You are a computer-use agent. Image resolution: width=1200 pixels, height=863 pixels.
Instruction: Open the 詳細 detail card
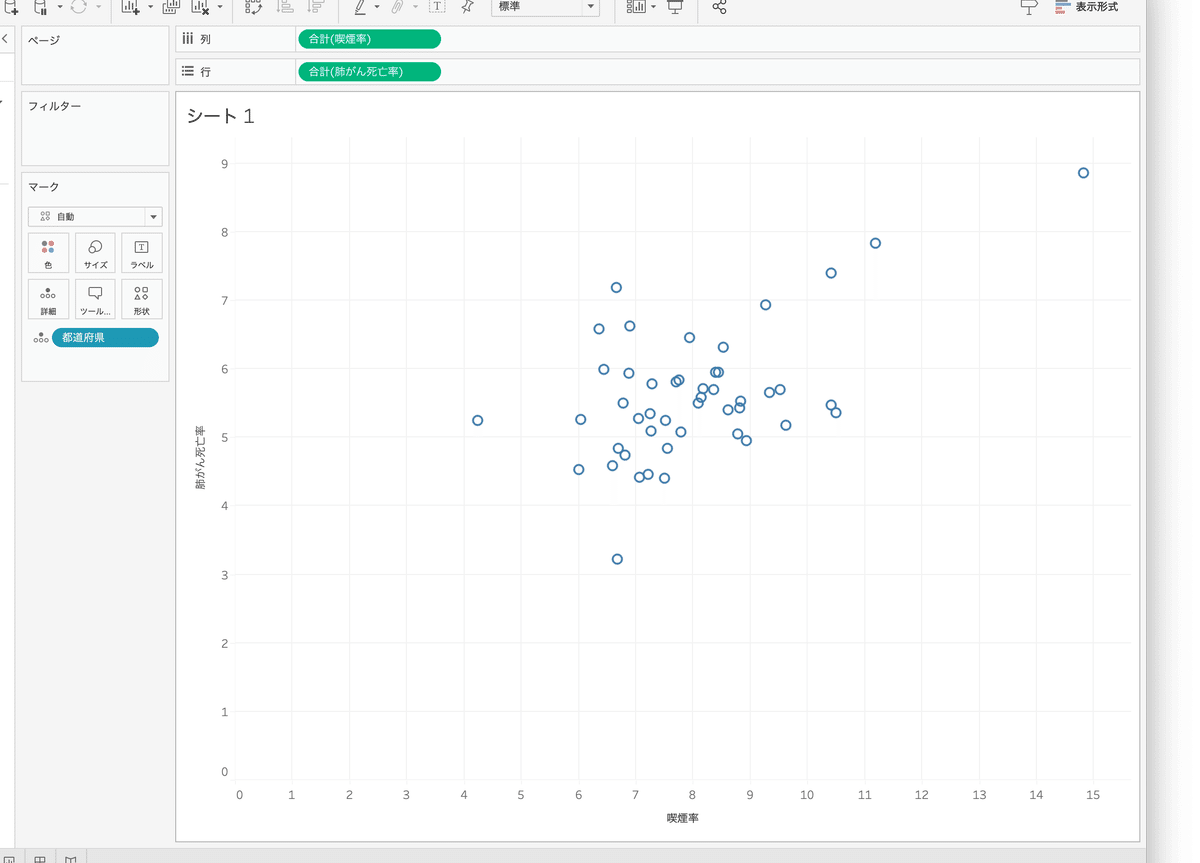48,299
